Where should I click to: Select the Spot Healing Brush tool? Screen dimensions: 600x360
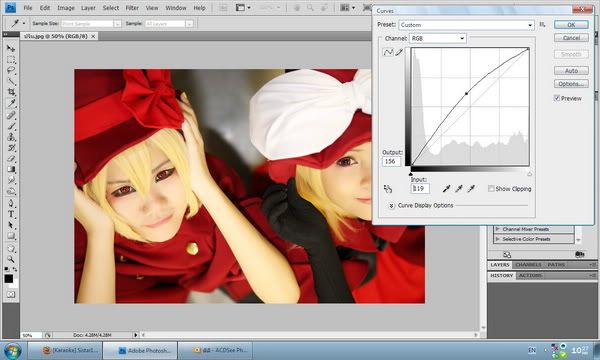pos(11,115)
